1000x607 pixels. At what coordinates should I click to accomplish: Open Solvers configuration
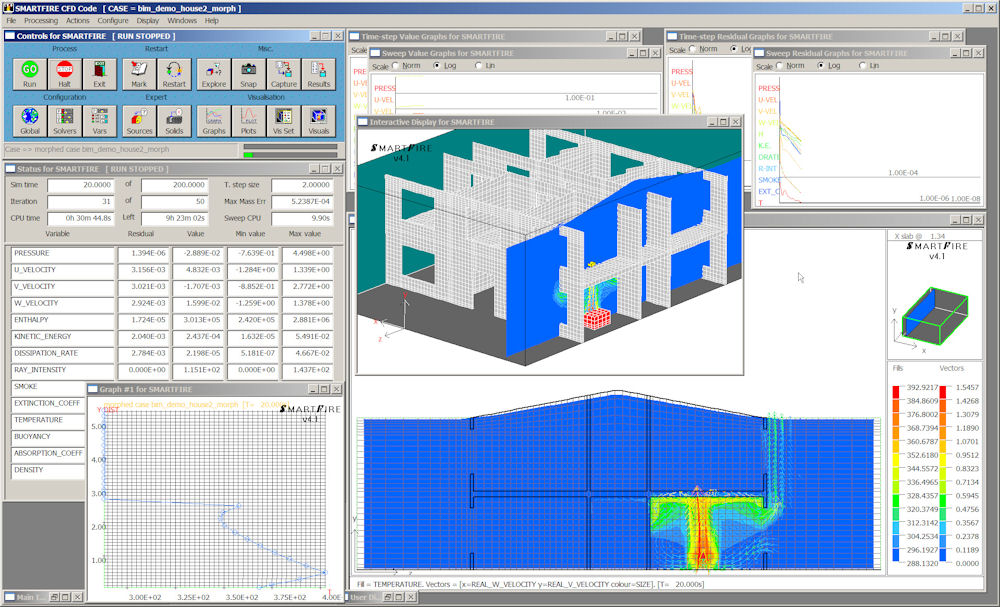pyautogui.click(x=64, y=121)
